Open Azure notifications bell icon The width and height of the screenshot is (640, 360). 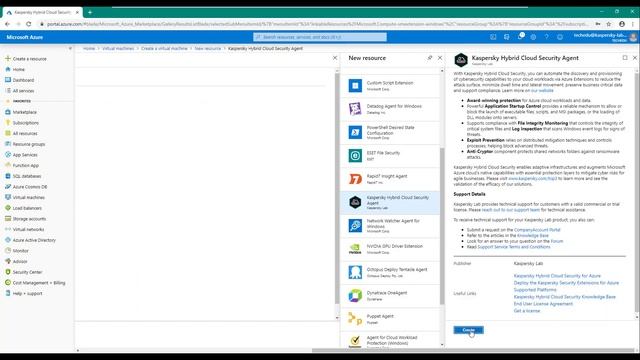(520, 37)
